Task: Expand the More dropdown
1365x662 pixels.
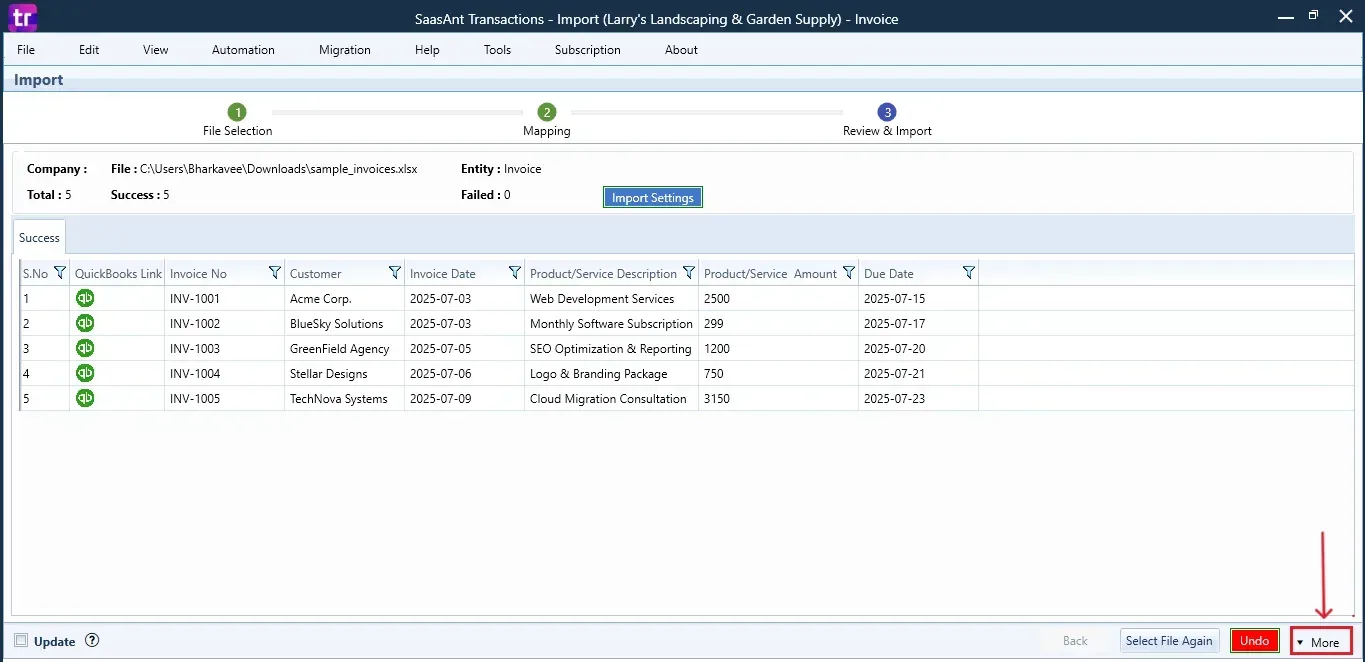Action: [1321, 642]
